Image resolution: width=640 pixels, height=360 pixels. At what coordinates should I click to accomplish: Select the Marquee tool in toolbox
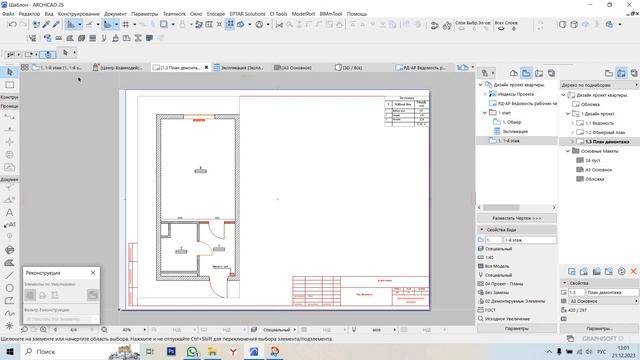pyautogui.click(x=9, y=85)
